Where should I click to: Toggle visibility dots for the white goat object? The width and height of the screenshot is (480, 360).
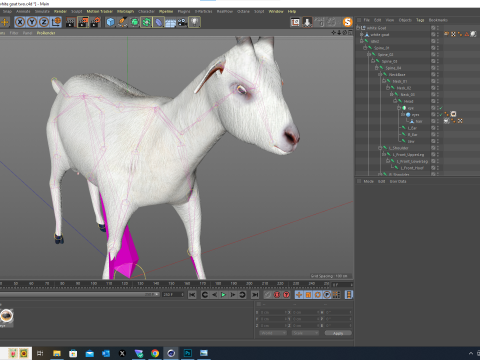coord(438,35)
